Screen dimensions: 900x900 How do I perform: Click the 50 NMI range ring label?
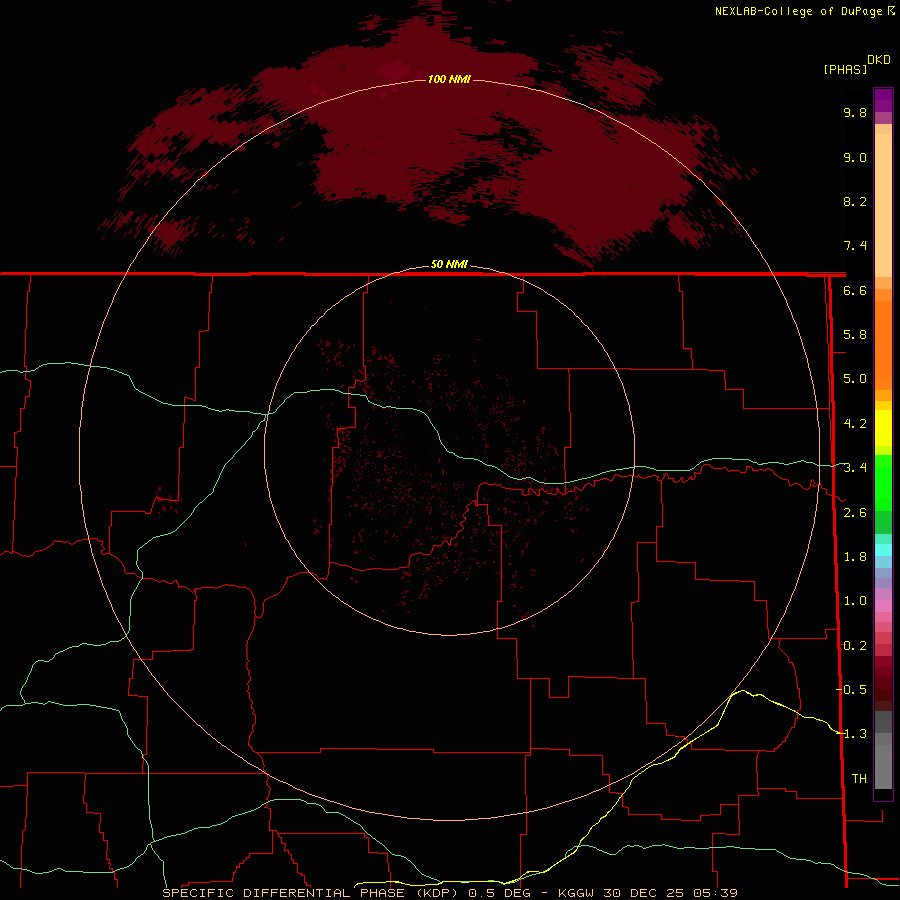click(449, 265)
